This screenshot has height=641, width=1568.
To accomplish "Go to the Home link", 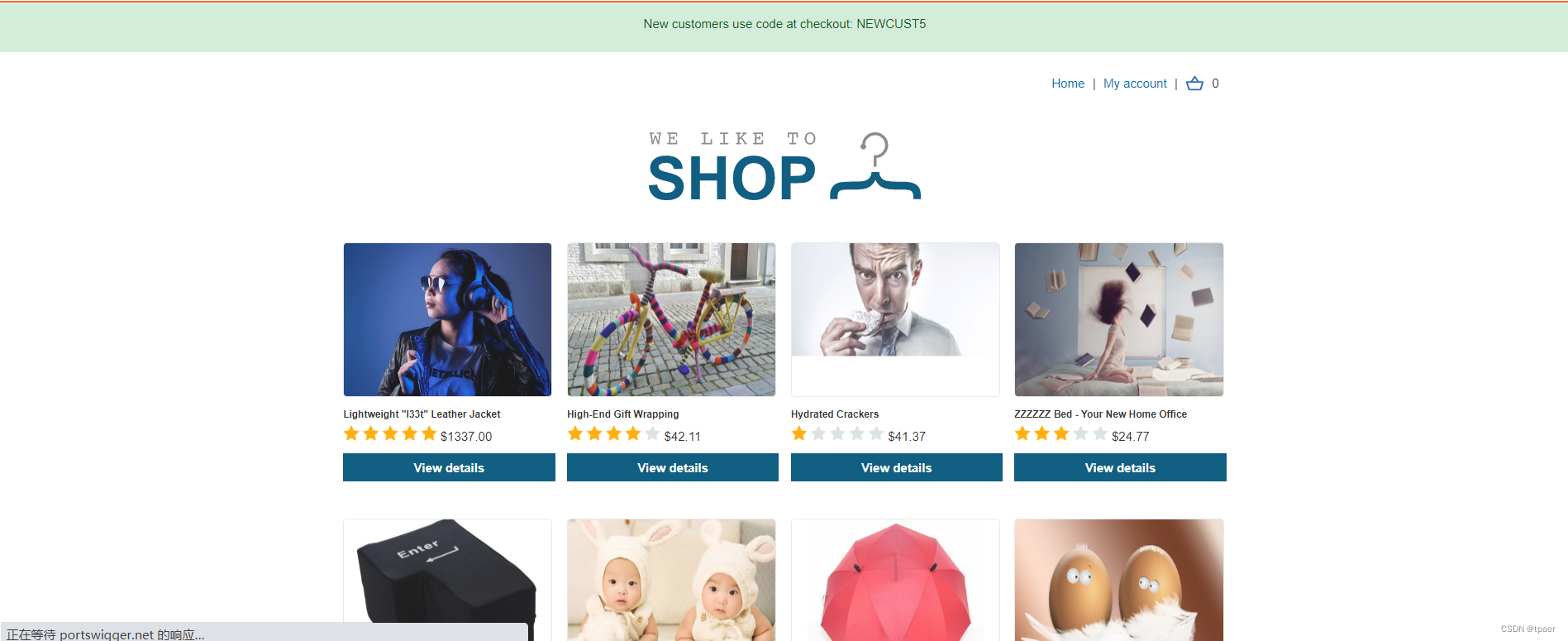I will point(1068,84).
